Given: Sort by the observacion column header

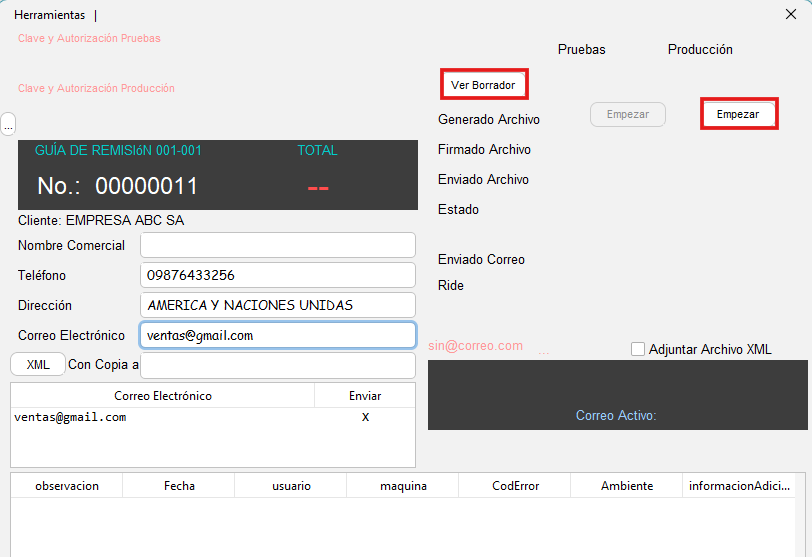Looking at the screenshot, I should (67, 486).
